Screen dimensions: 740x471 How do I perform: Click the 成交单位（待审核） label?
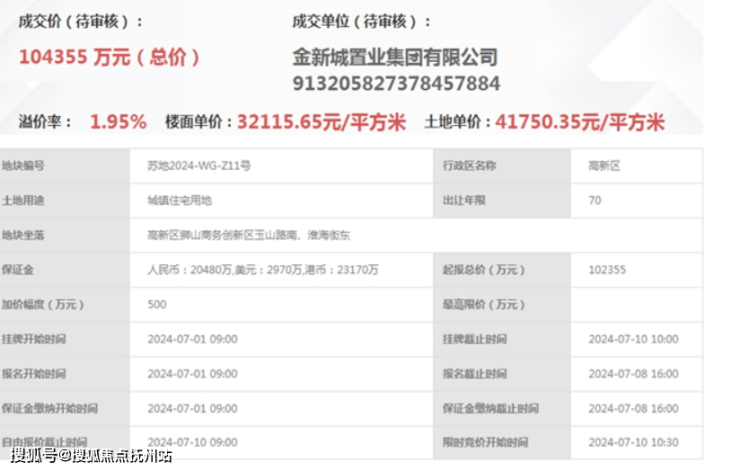(x=362, y=22)
